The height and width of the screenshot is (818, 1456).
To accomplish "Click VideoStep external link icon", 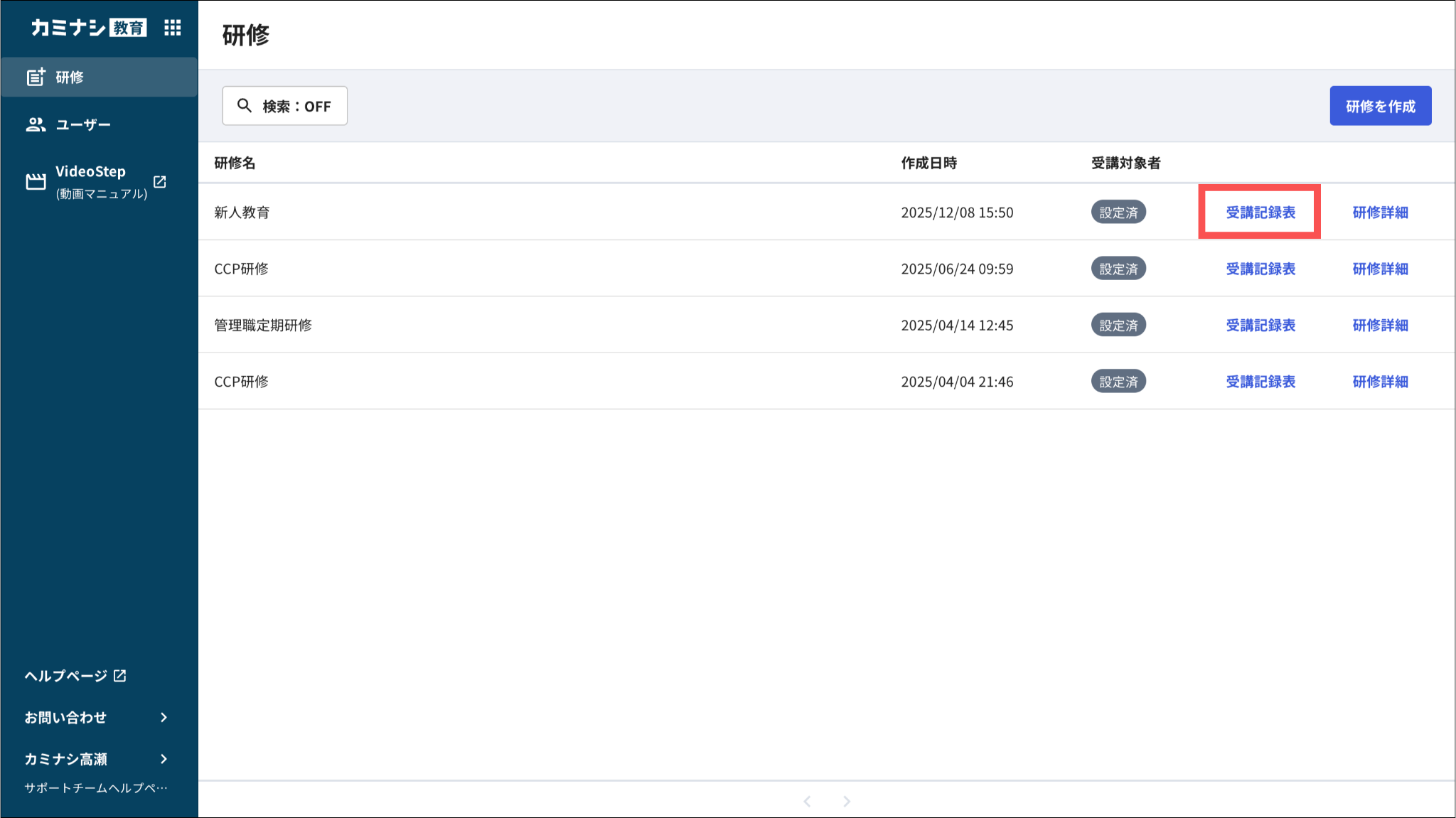I will tap(160, 182).
